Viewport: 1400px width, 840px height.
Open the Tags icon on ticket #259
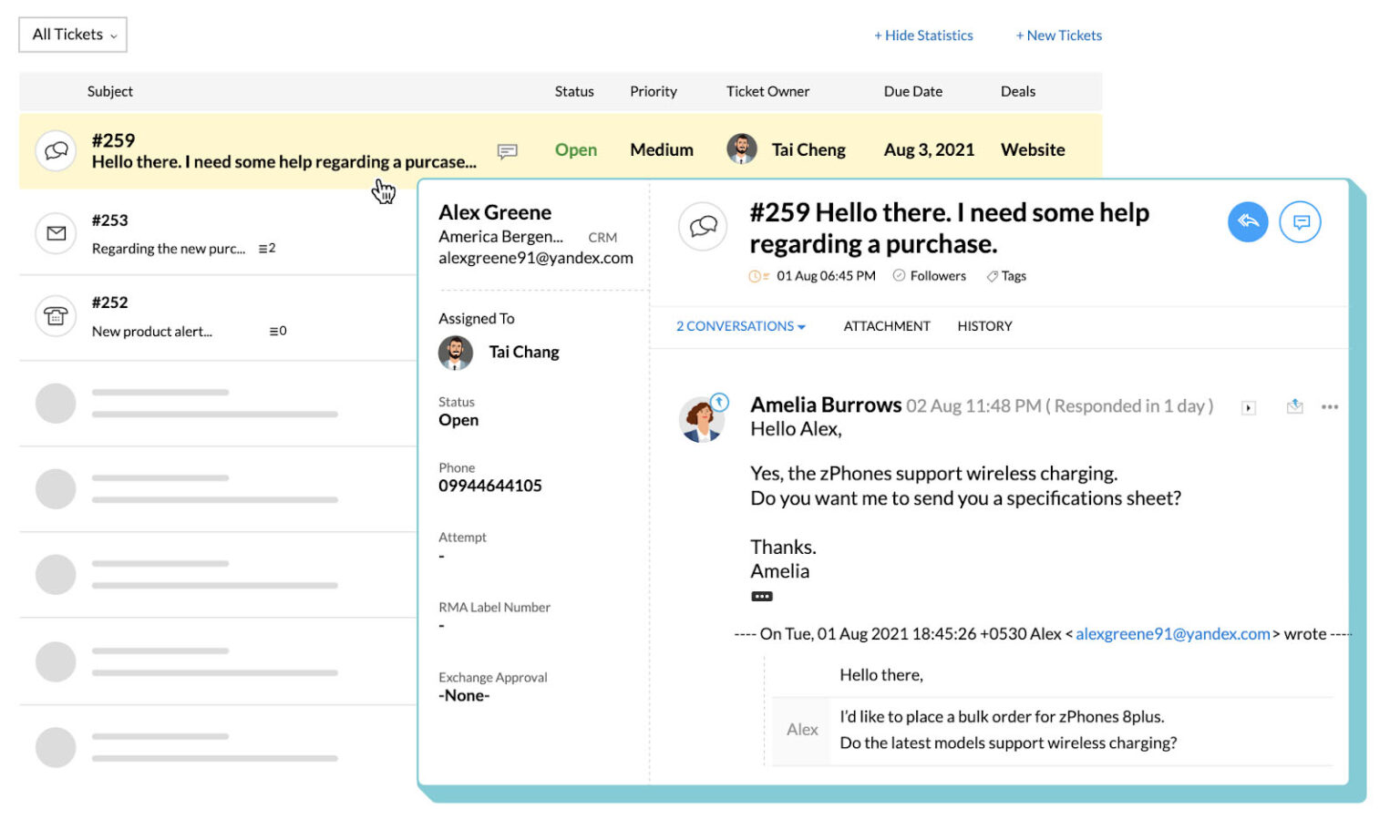coord(1005,275)
